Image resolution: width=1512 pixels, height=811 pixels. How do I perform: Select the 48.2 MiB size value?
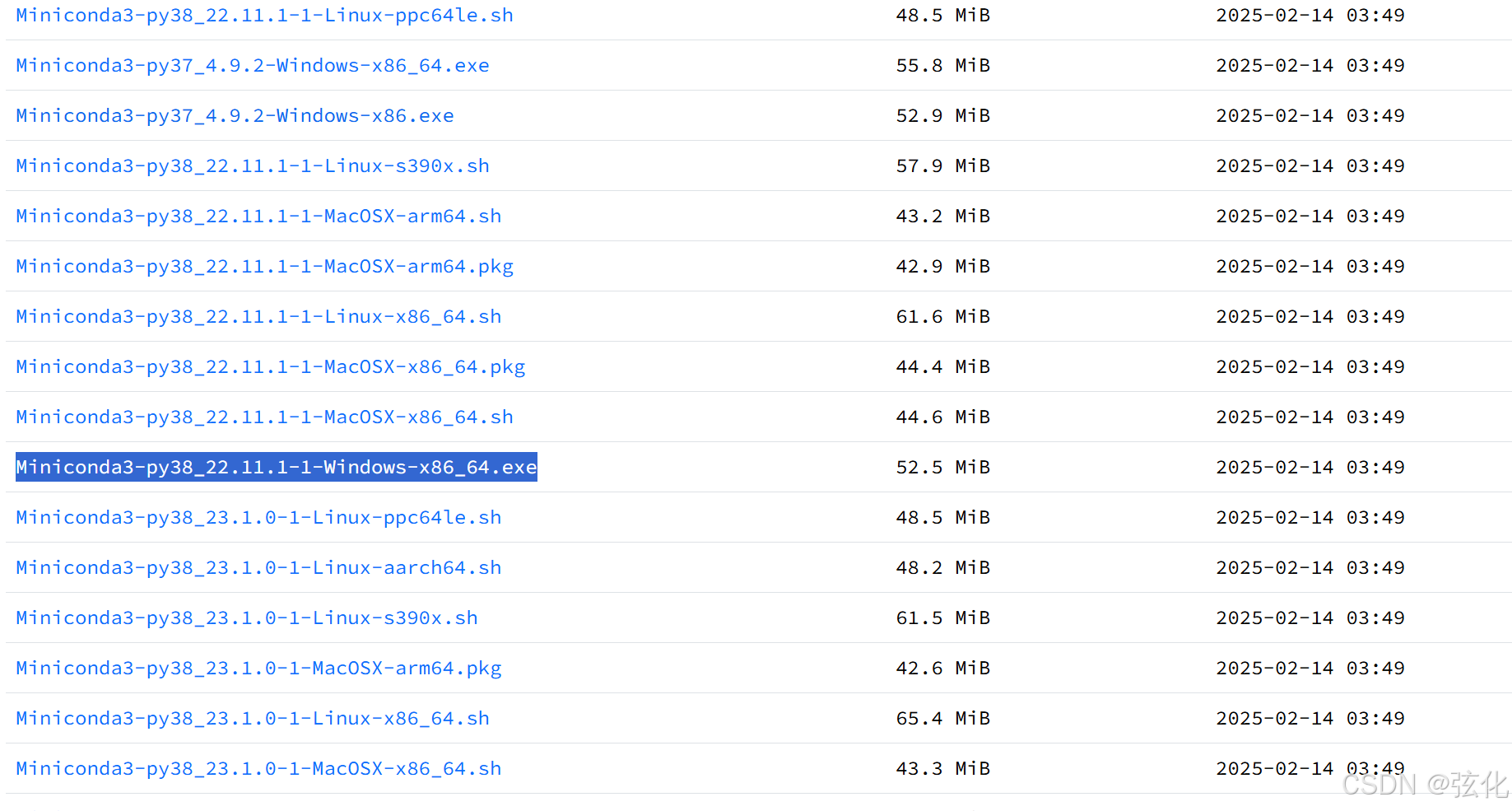[943, 568]
